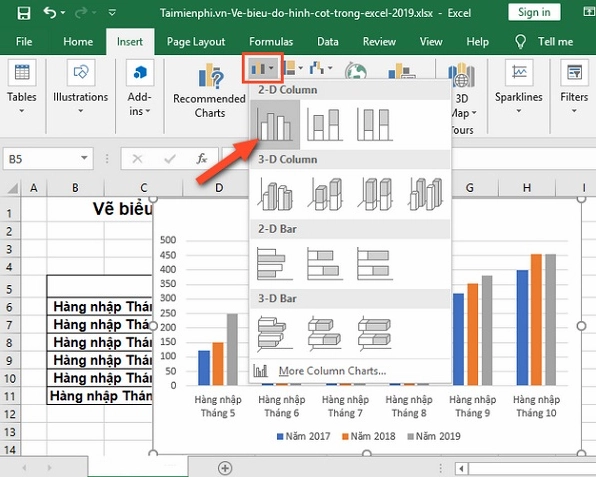Open the Help tab

(477, 41)
